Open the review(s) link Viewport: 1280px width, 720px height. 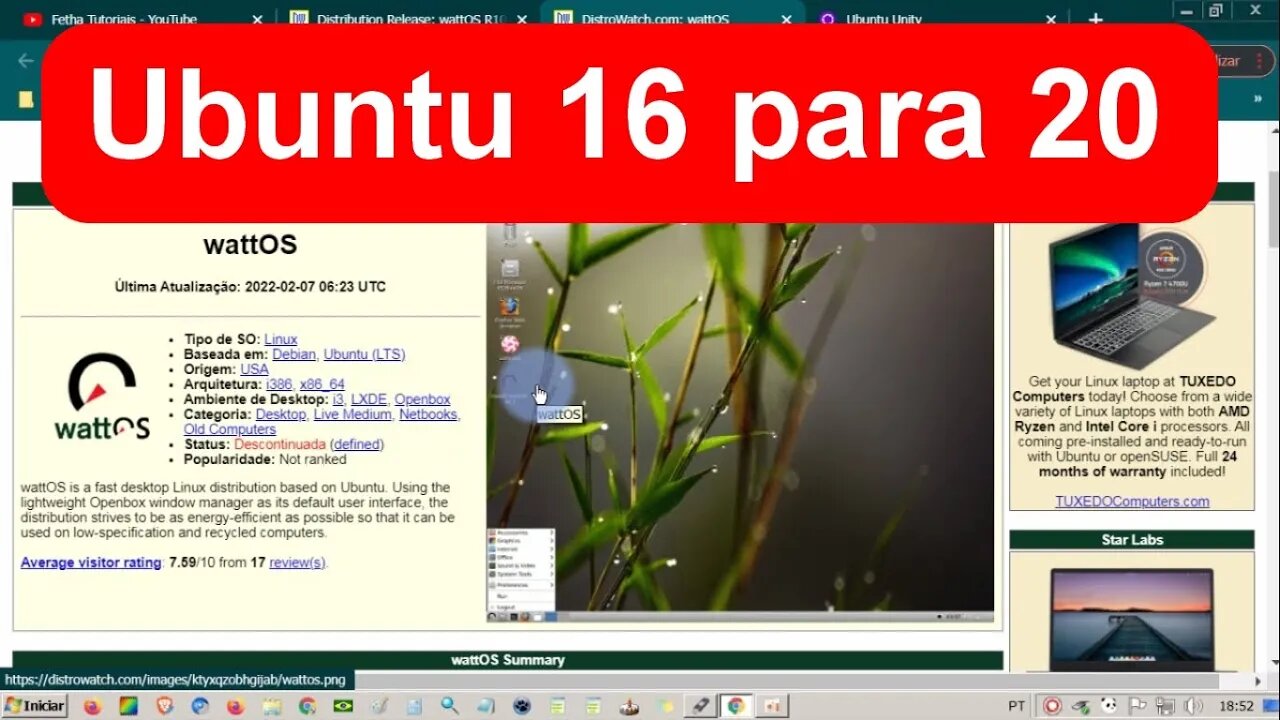297,562
